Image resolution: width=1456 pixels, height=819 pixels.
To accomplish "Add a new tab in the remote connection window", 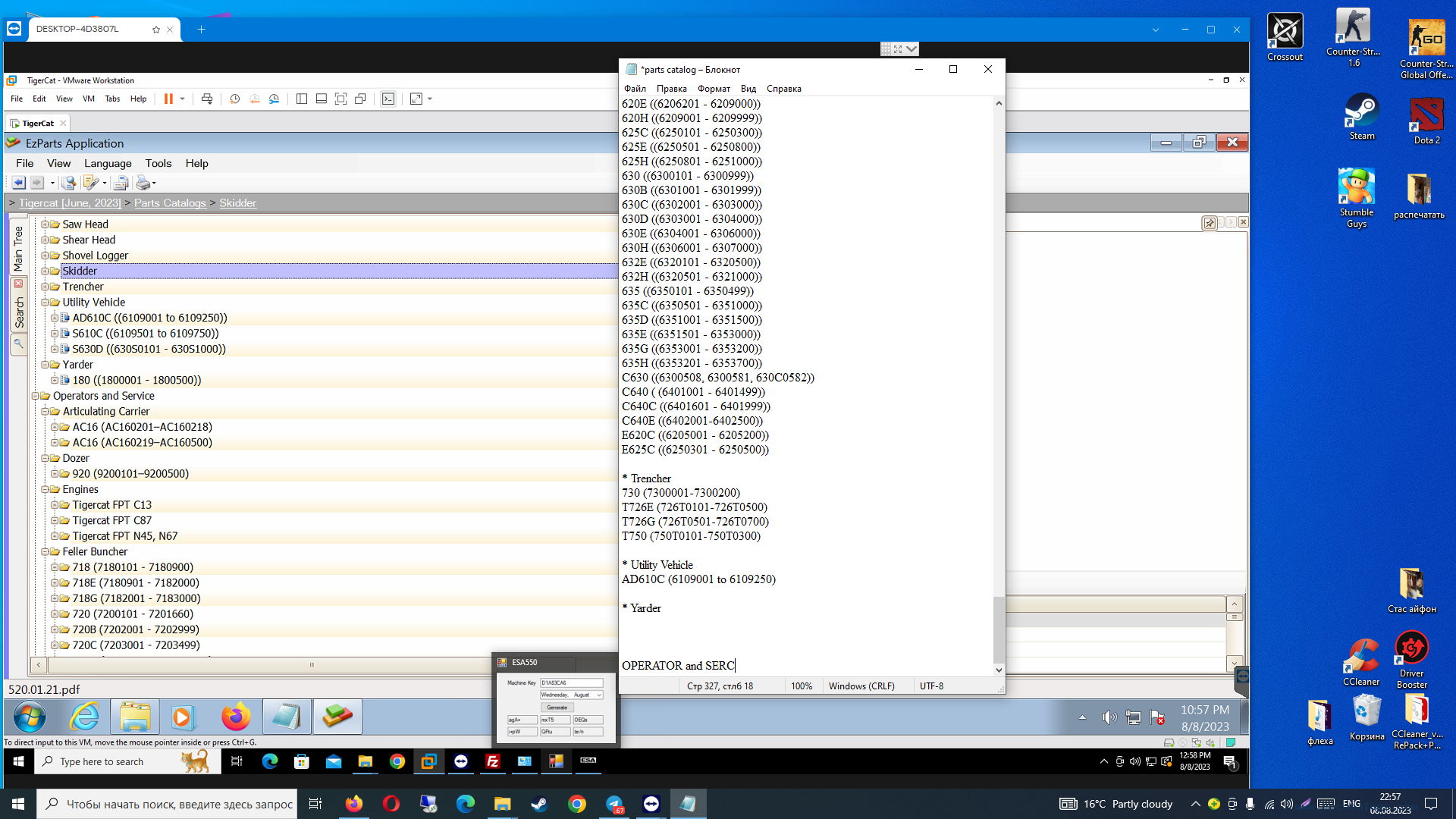I will pyautogui.click(x=201, y=30).
